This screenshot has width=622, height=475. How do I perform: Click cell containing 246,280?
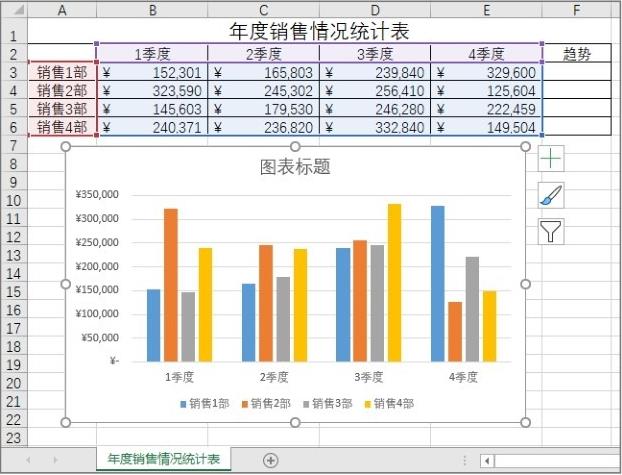coord(375,109)
